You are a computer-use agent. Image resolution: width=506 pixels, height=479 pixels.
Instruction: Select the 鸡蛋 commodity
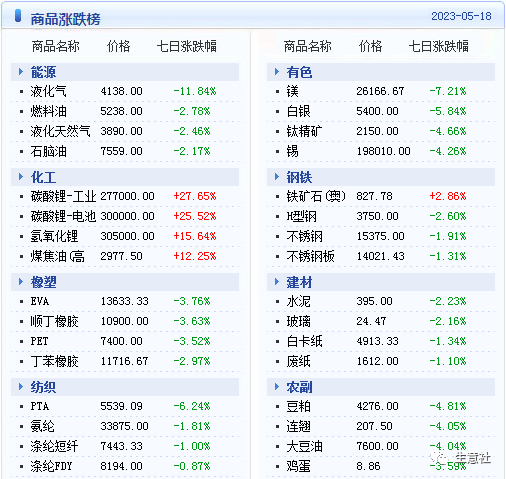point(298,466)
